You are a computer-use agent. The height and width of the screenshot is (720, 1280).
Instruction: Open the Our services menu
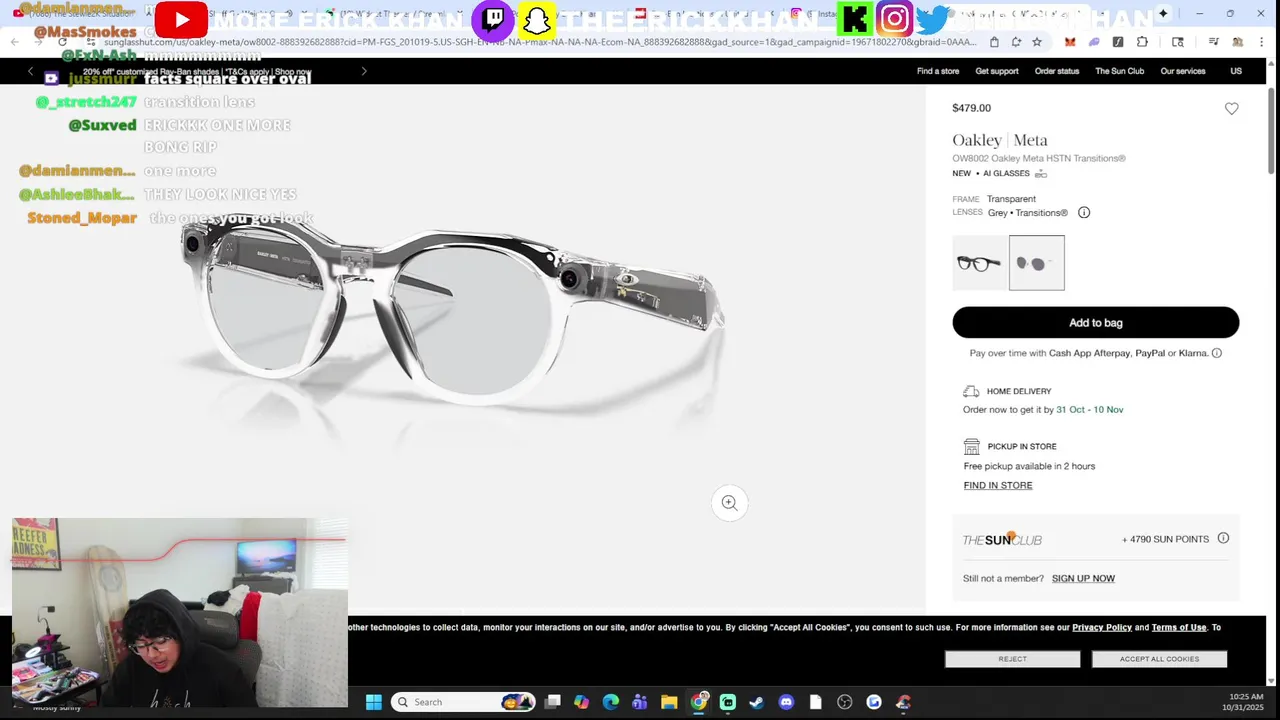1183,71
